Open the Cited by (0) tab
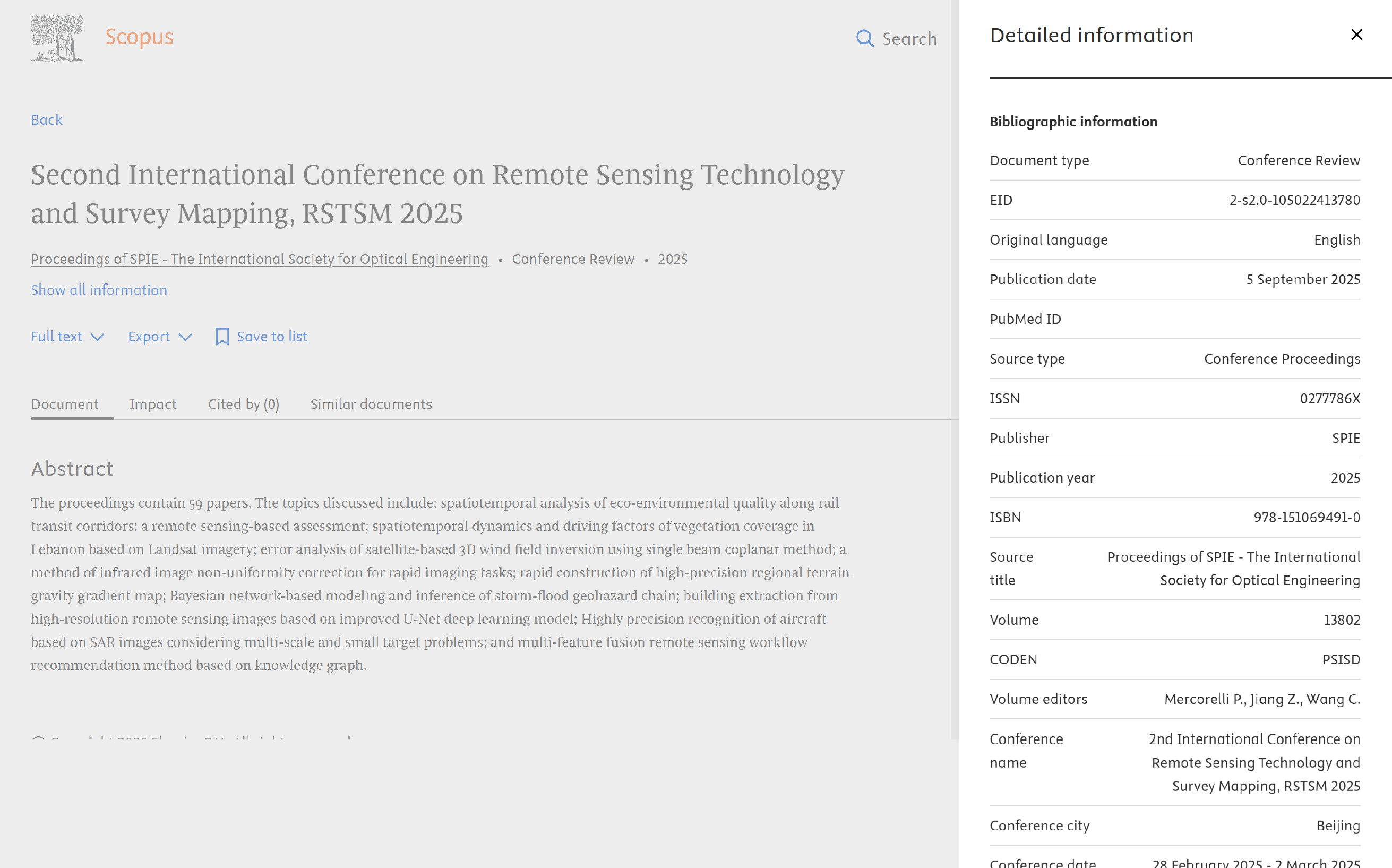 point(243,404)
